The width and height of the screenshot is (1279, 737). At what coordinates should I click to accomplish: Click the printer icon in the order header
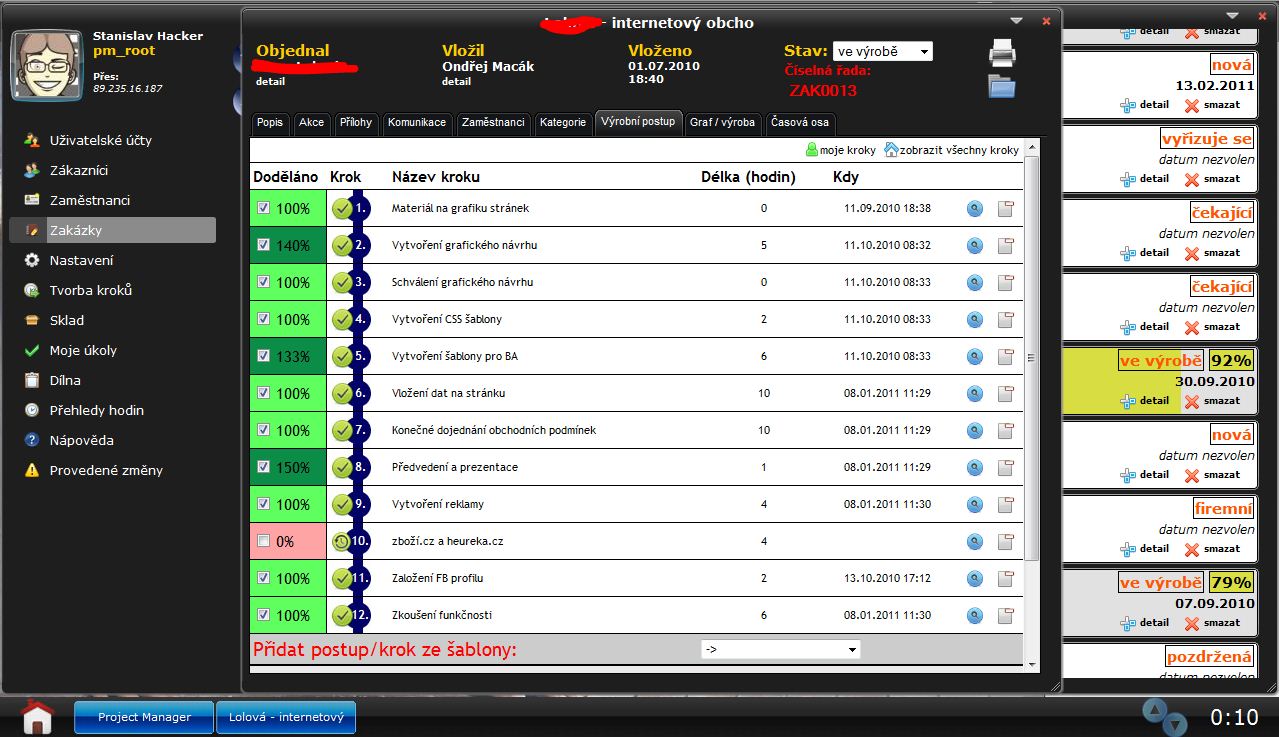click(1002, 53)
